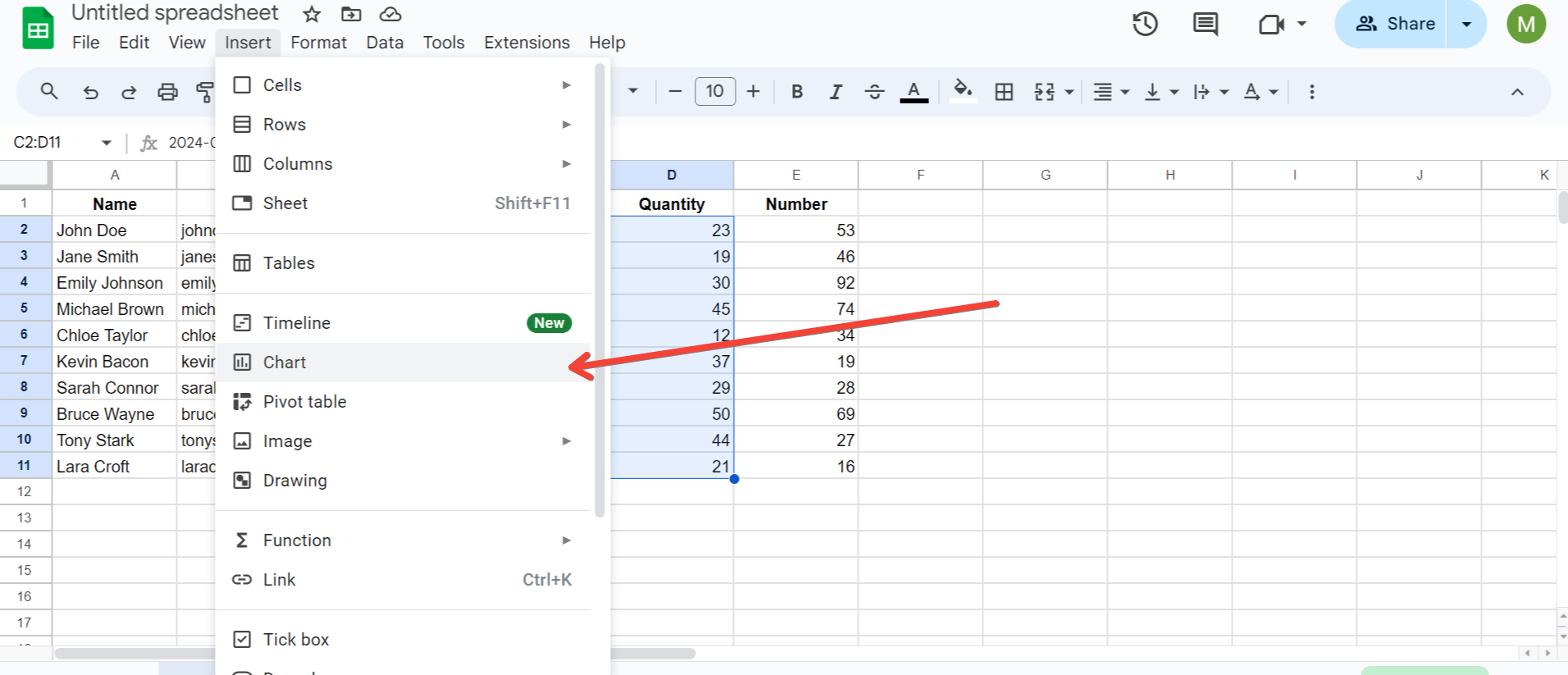Open the Extensions menu
This screenshot has width=1568, height=675.
coord(526,43)
